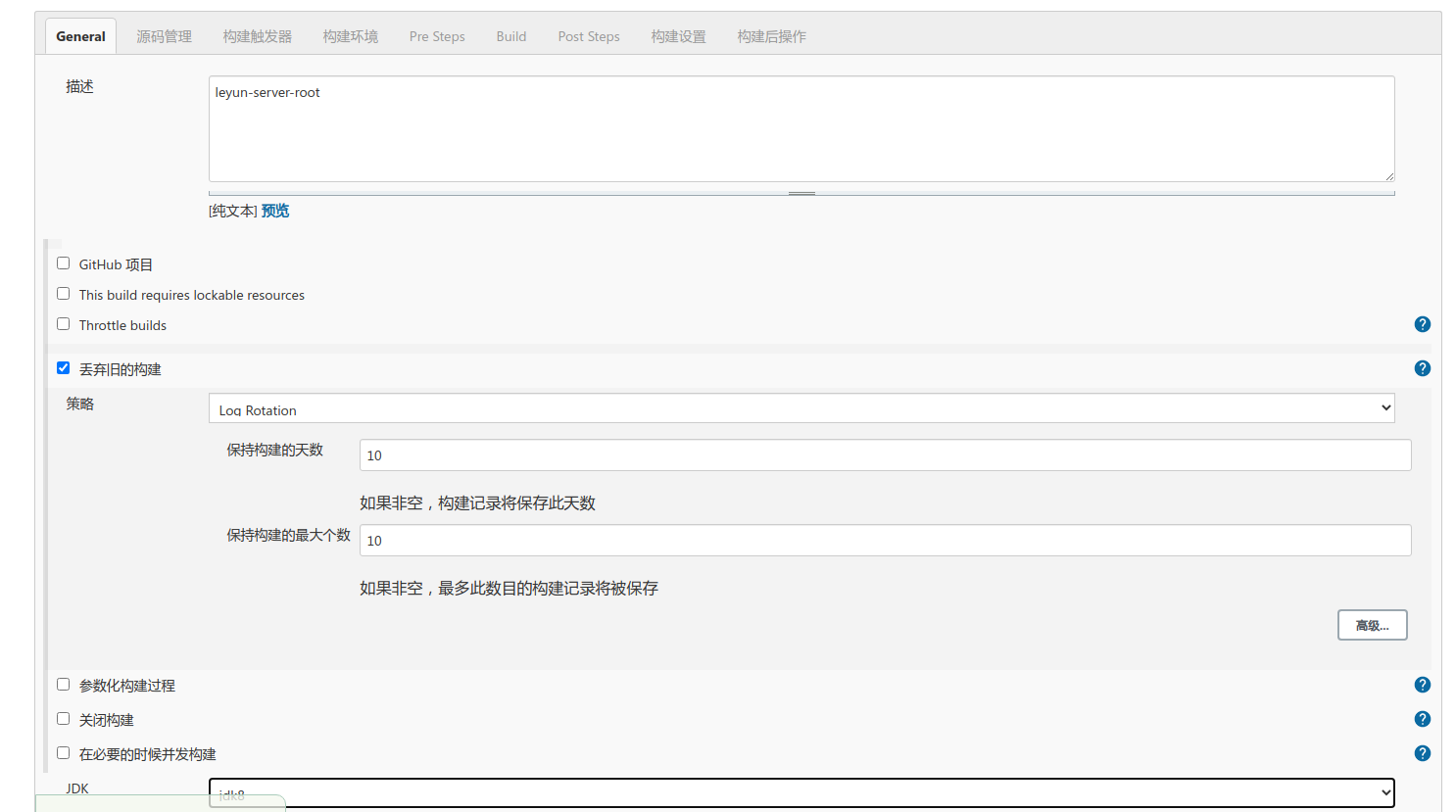This screenshot has height=812, width=1456.
Task: Open help icon for 丢弃旧的构建
Action: pyautogui.click(x=1422, y=368)
